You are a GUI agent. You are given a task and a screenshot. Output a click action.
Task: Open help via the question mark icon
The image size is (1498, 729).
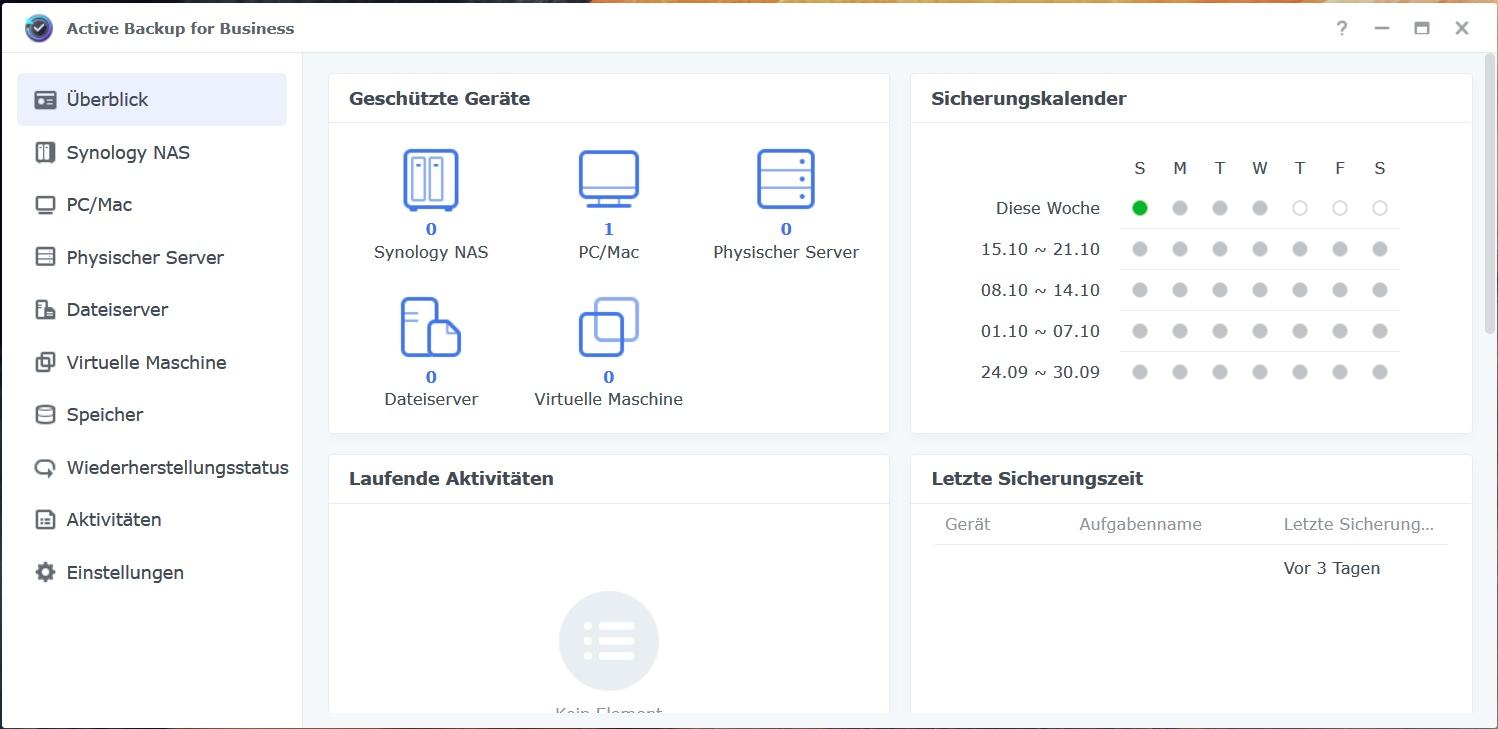pos(1342,28)
